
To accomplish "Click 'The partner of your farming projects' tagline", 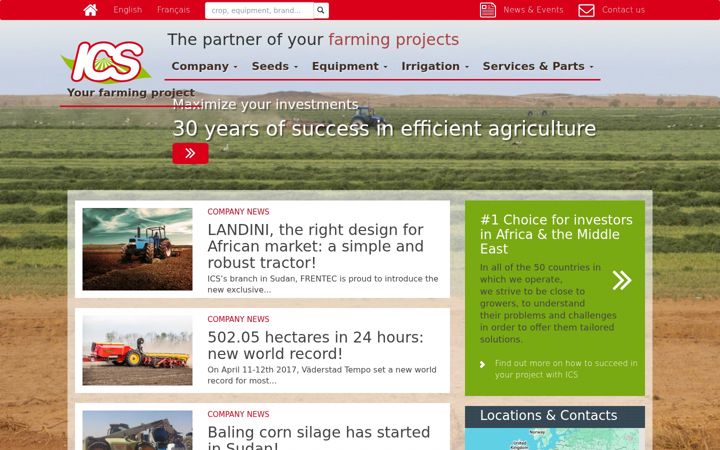I will tap(313, 39).
